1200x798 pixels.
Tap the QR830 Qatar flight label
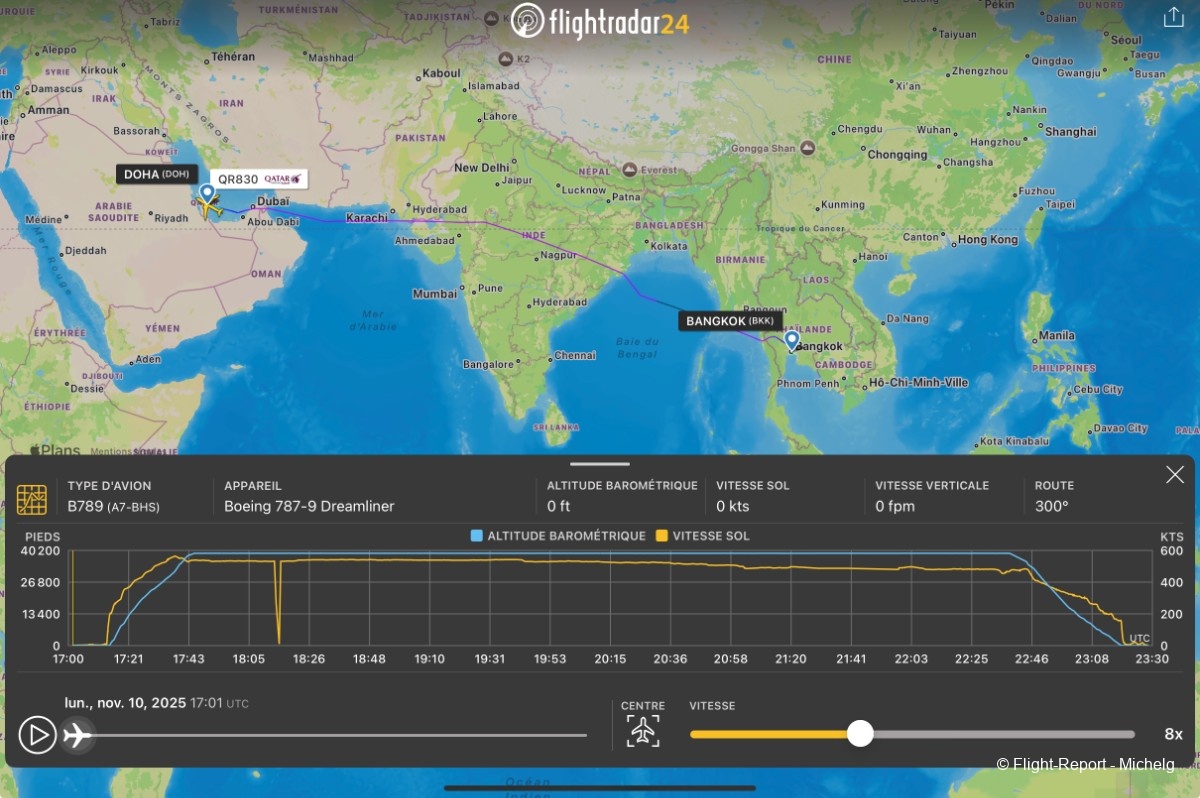pyautogui.click(x=260, y=179)
